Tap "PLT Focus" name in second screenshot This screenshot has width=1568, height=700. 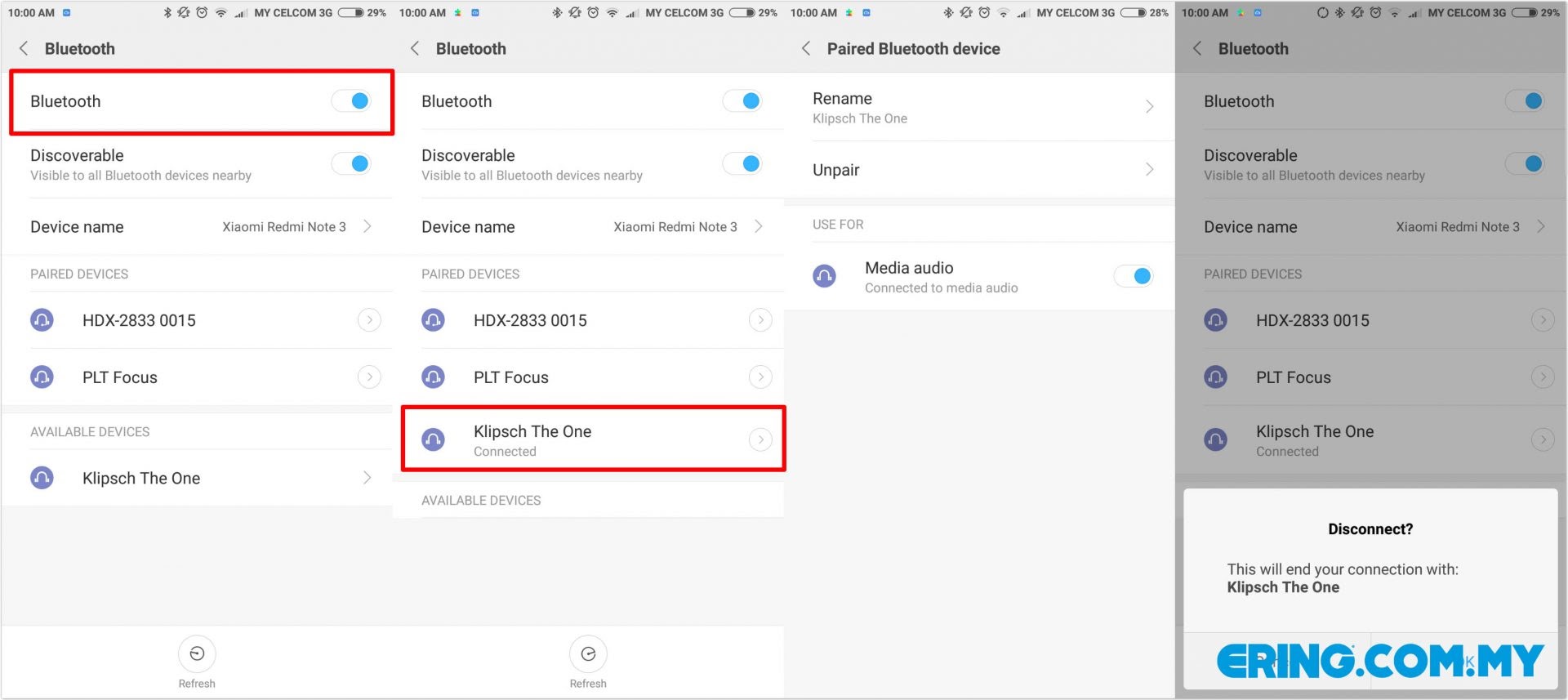[x=511, y=377]
